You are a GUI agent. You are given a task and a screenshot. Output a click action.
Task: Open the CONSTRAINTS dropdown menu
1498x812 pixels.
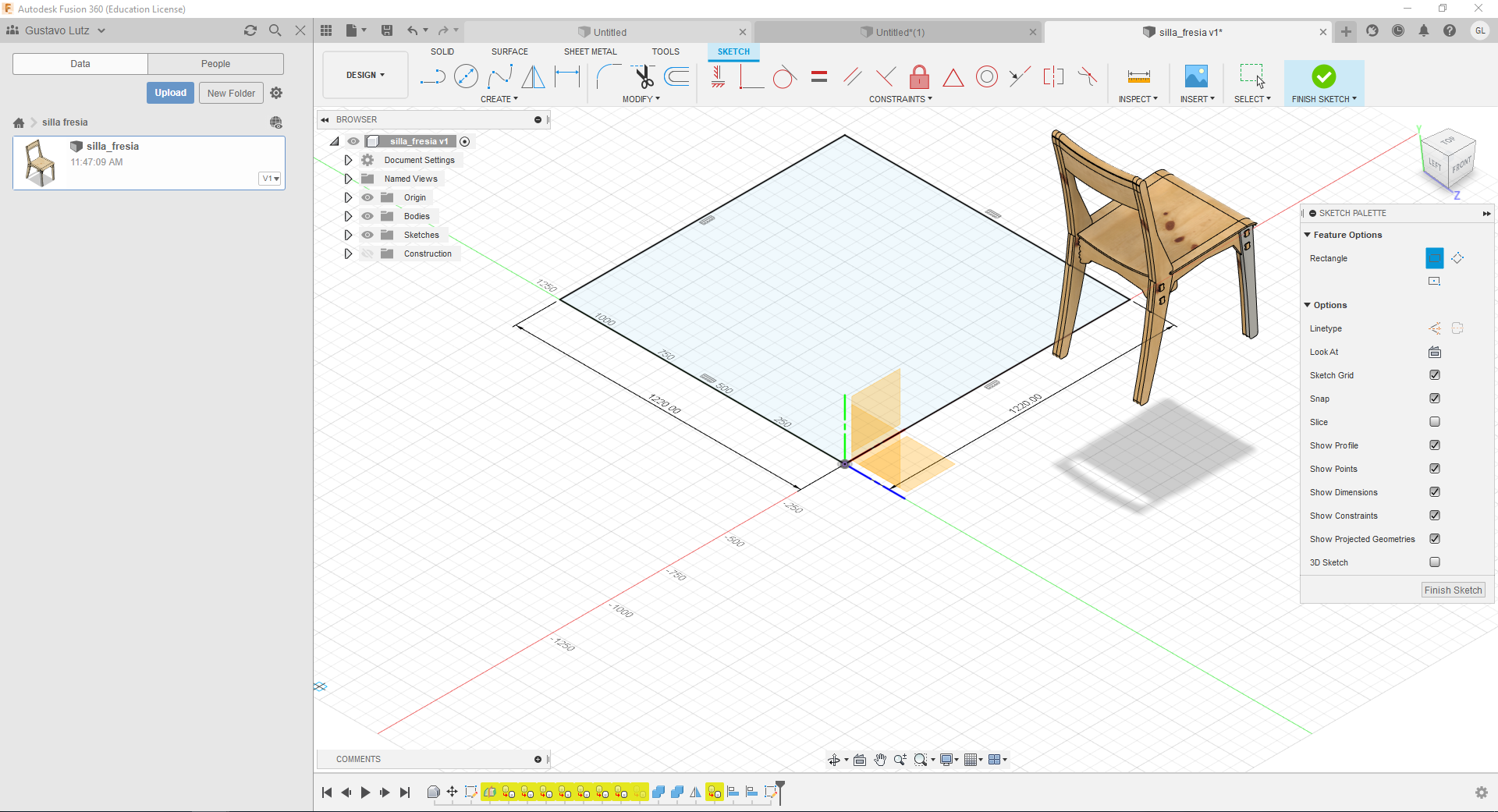(900, 99)
